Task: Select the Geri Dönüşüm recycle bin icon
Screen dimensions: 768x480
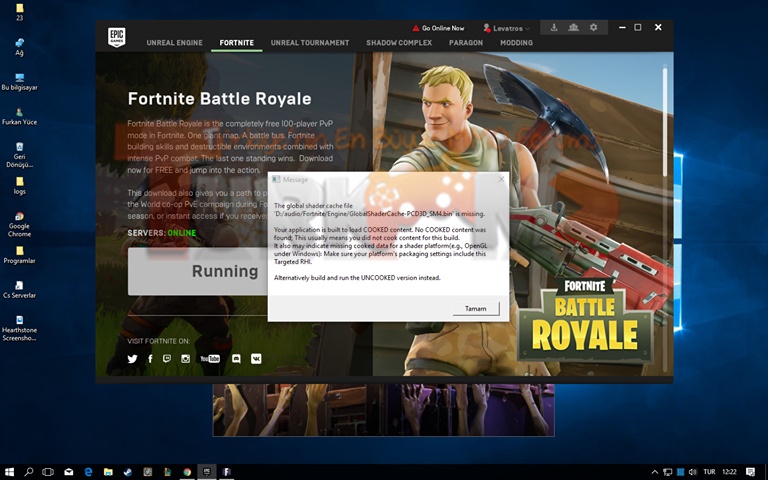Action: click(x=19, y=154)
